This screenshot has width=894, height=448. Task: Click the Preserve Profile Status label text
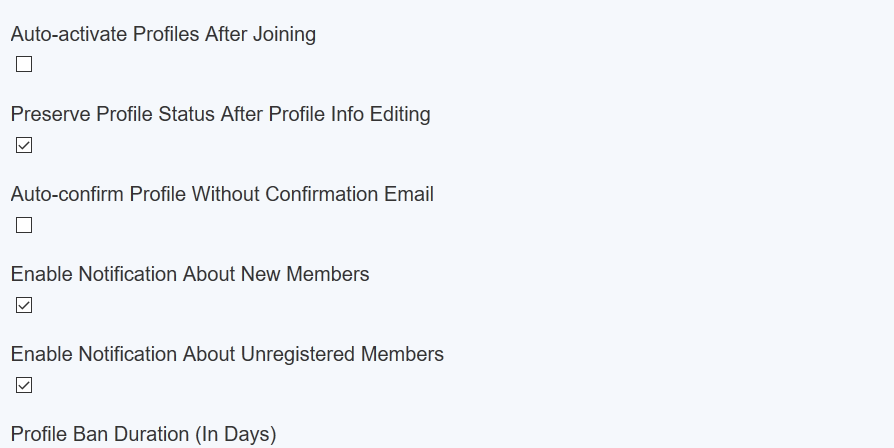(220, 114)
